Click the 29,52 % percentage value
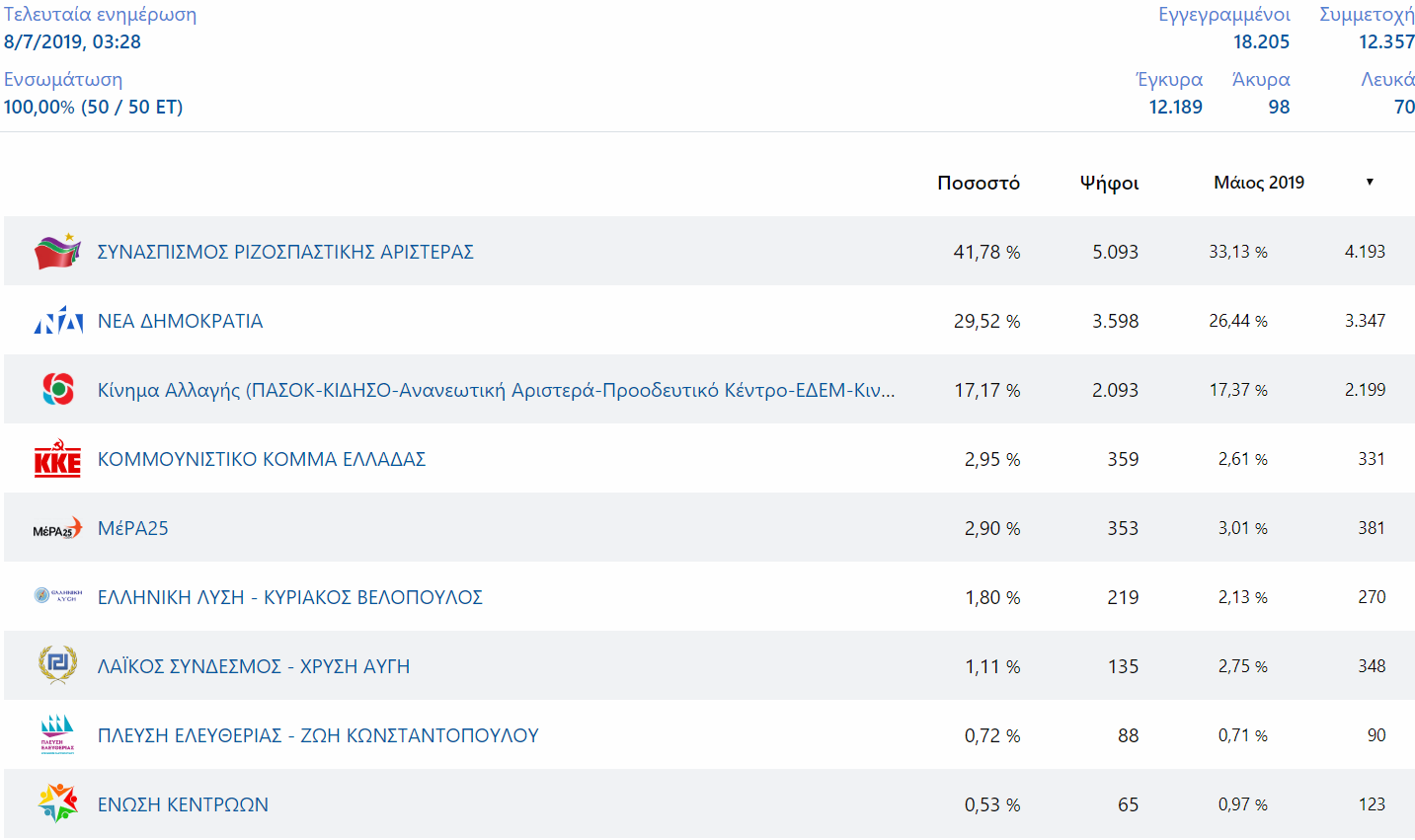 986,321
